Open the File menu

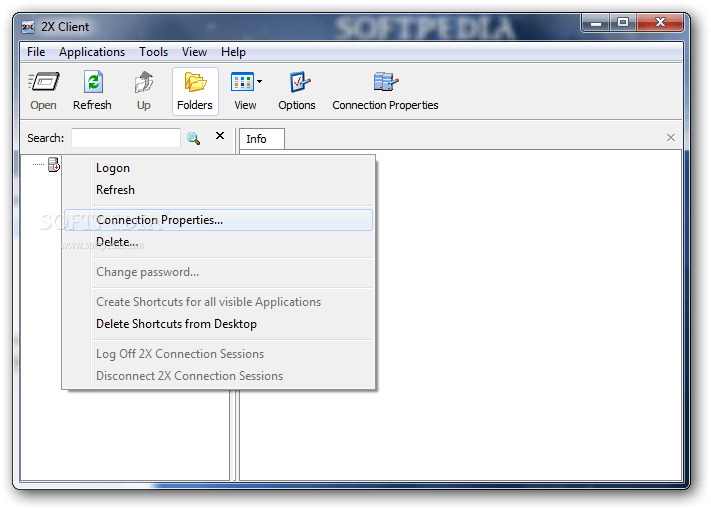pos(36,52)
